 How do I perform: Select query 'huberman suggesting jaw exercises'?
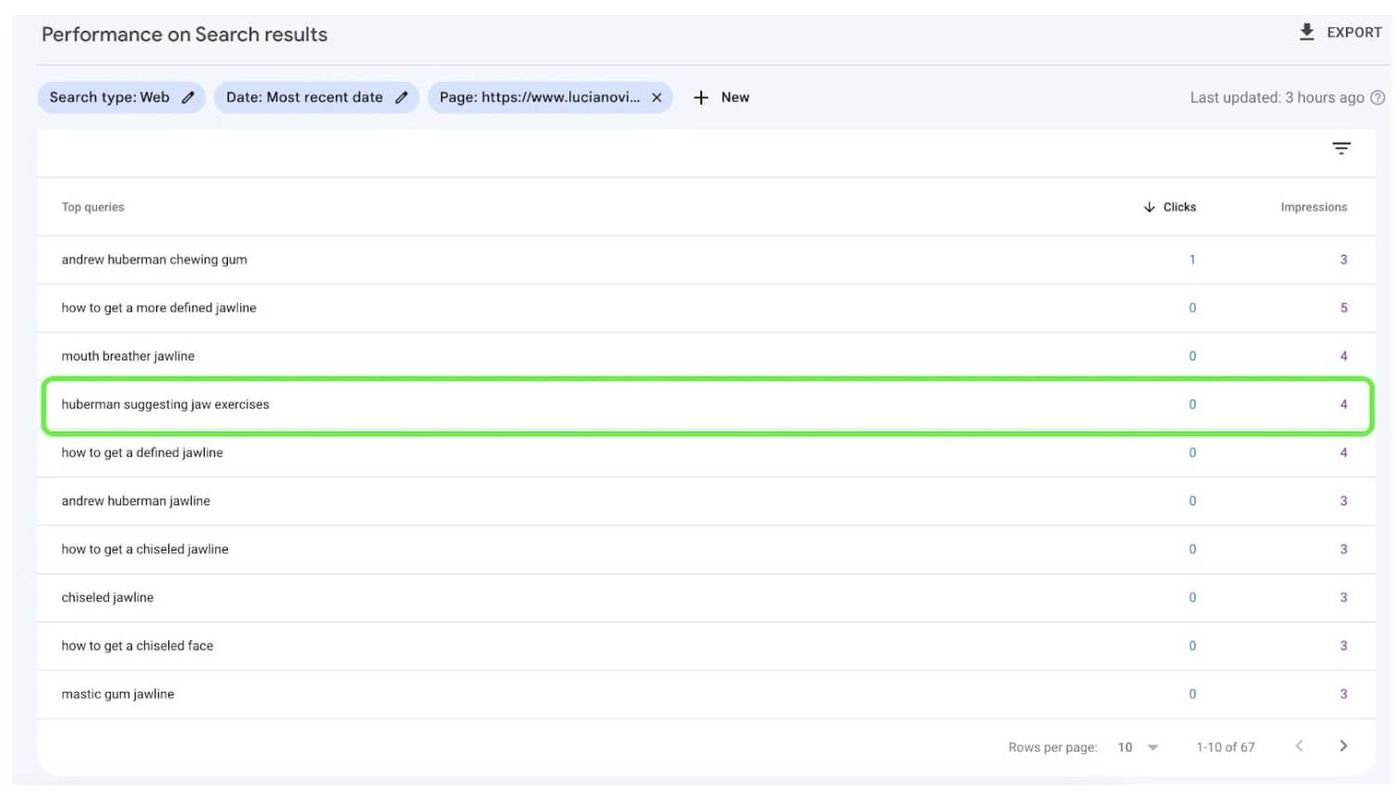[x=165, y=404]
